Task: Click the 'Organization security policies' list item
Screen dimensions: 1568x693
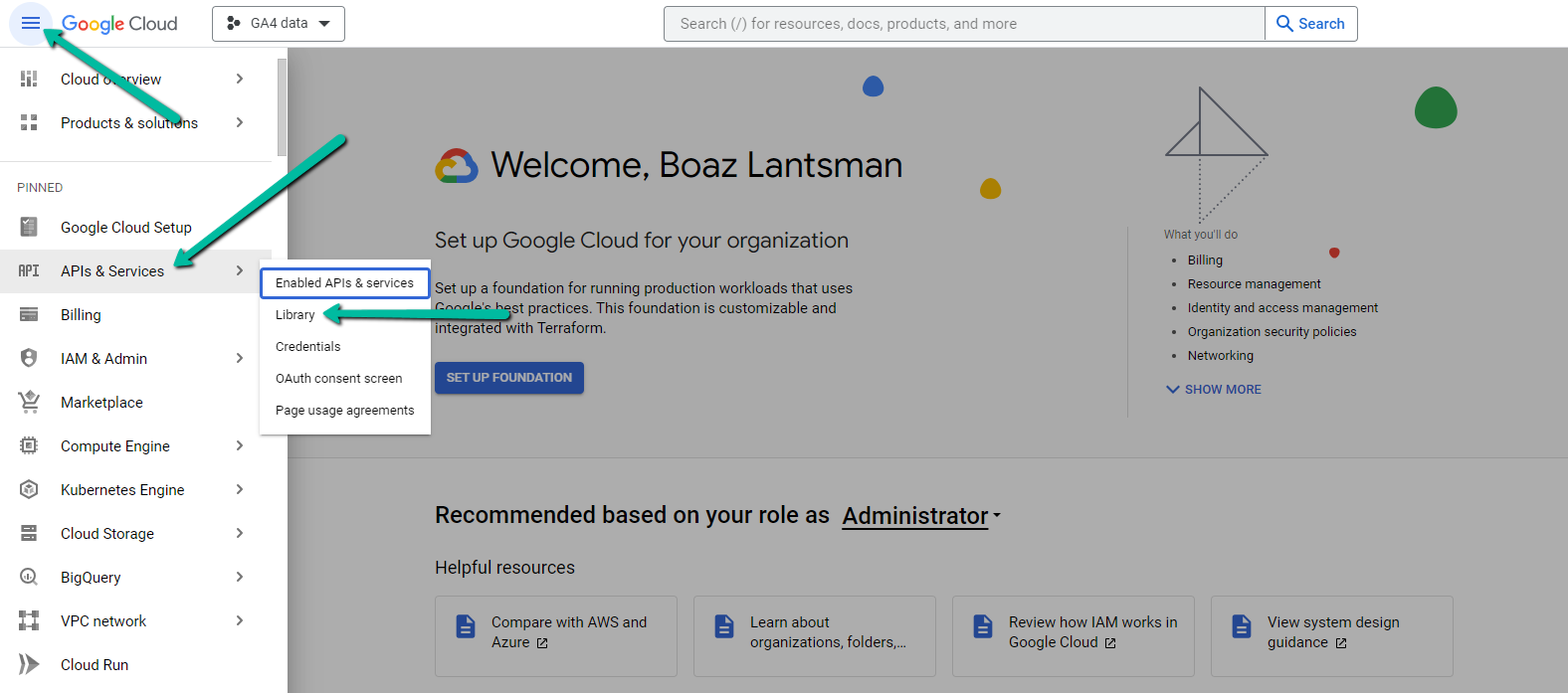Action: click(x=1272, y=332)
